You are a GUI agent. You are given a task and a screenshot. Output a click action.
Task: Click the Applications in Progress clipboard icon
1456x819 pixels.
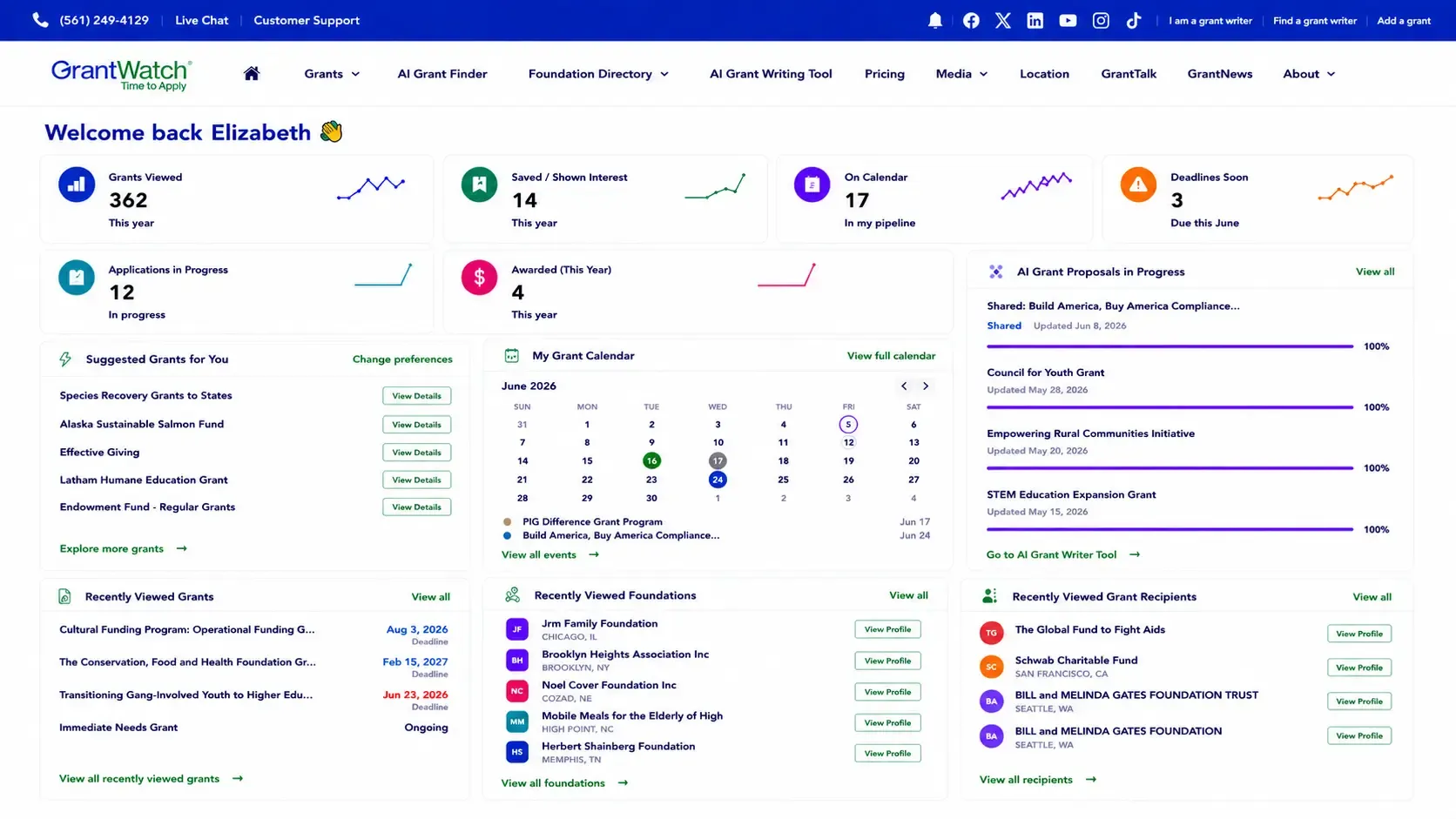(77, 278)
